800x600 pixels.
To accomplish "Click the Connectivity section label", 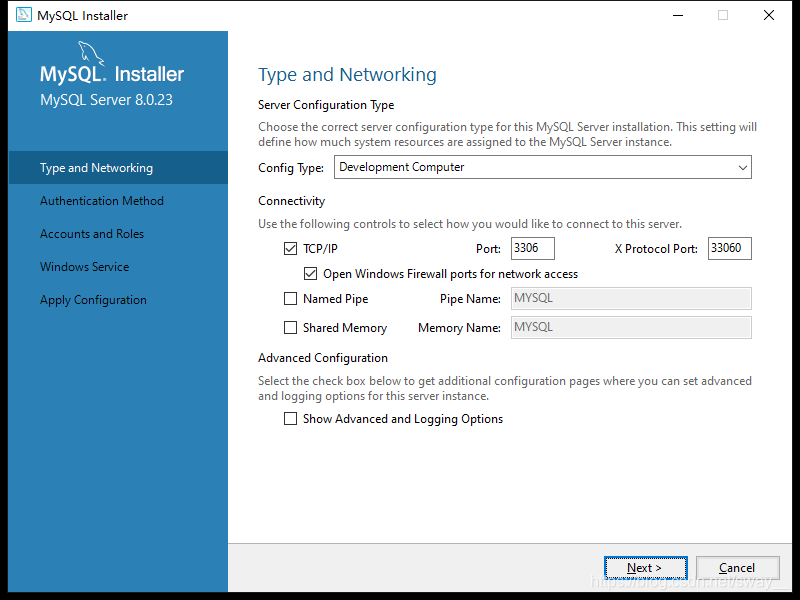I will click(291, 201).
